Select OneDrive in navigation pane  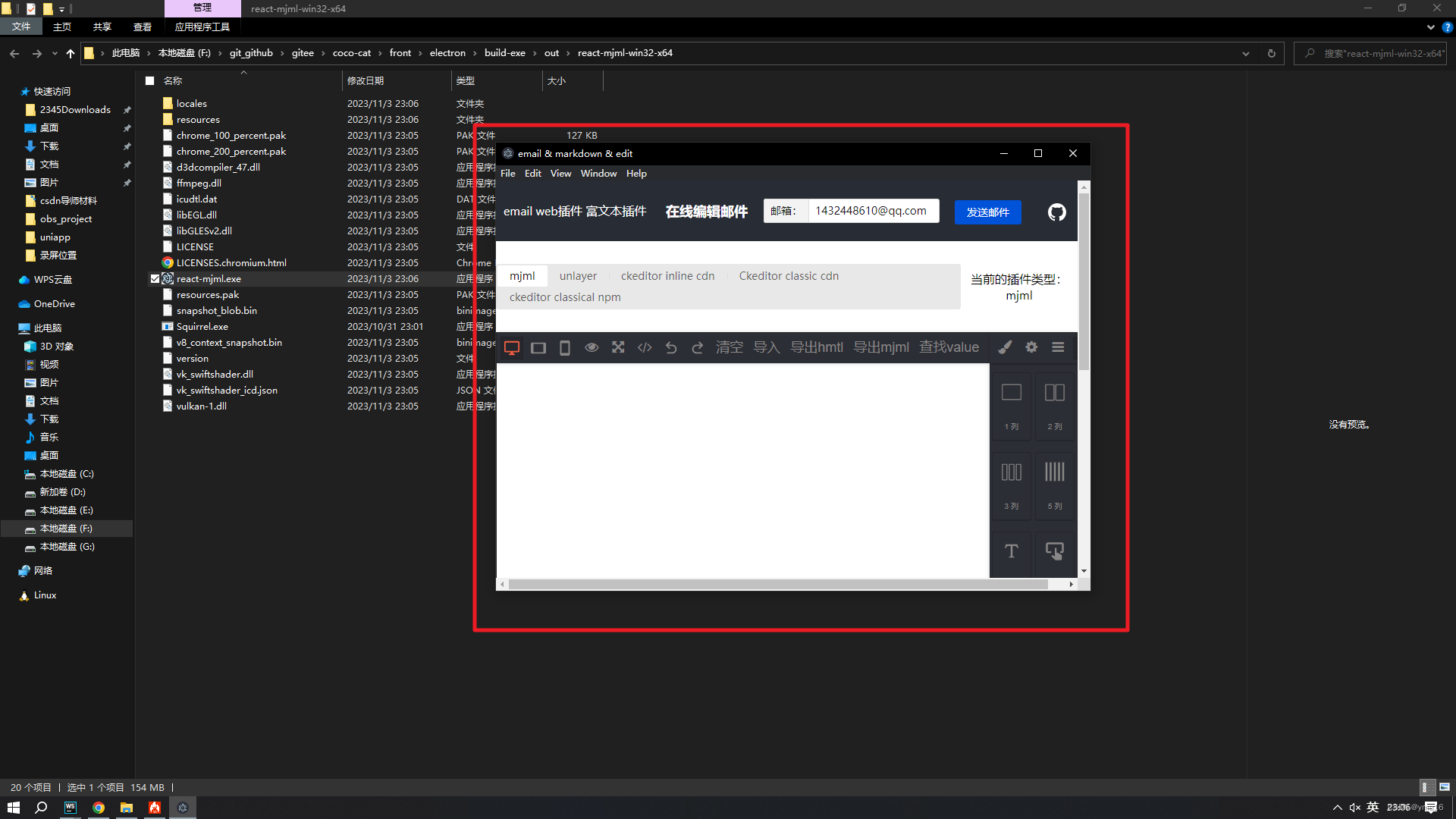(x=55, y=304)
